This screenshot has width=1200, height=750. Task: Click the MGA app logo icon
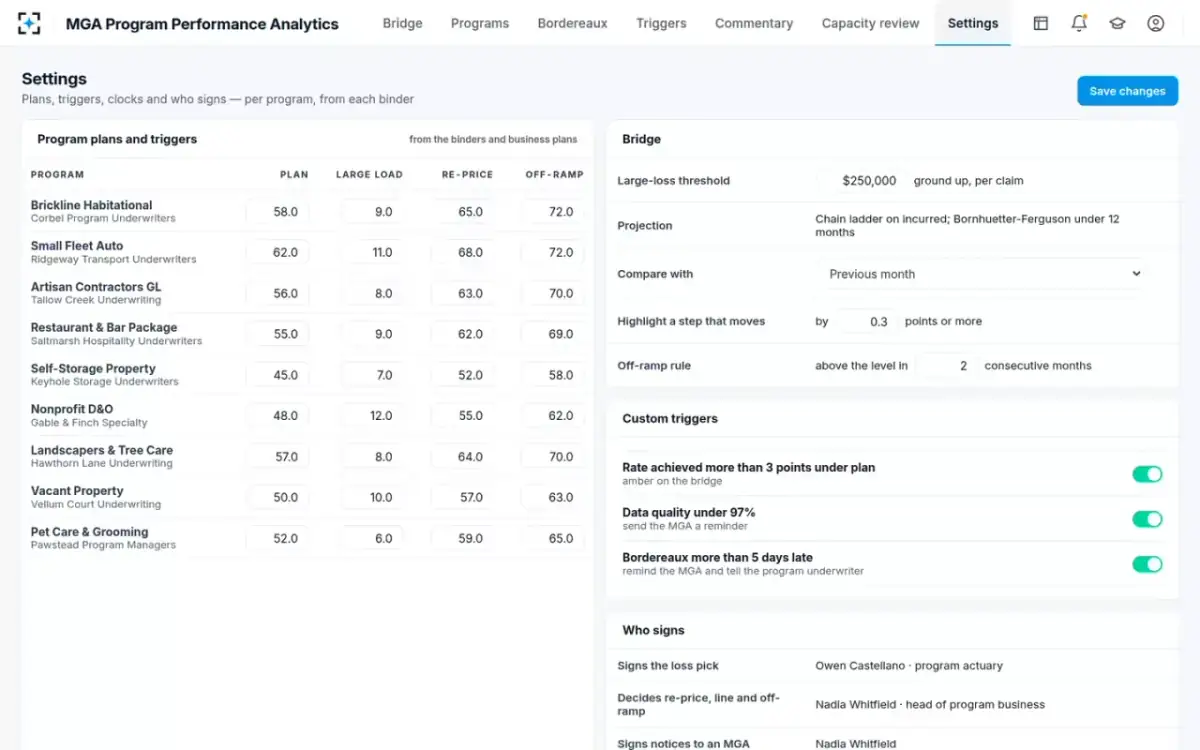31,23
